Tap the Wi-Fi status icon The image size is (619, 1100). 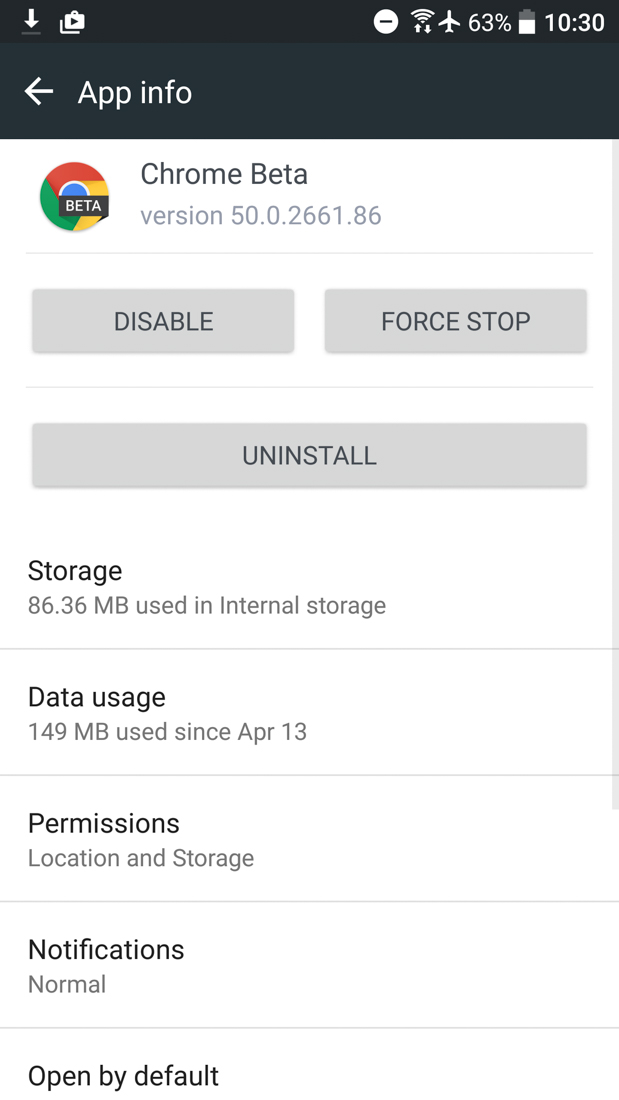(422, 21)
